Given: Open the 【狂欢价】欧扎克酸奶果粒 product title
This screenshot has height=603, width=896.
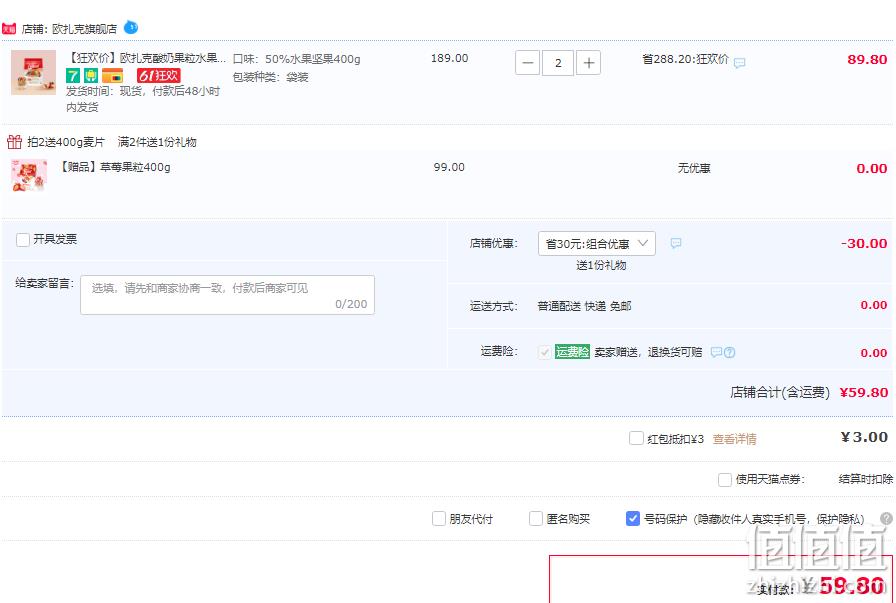Looking at the screenshot, I should 146,58.
